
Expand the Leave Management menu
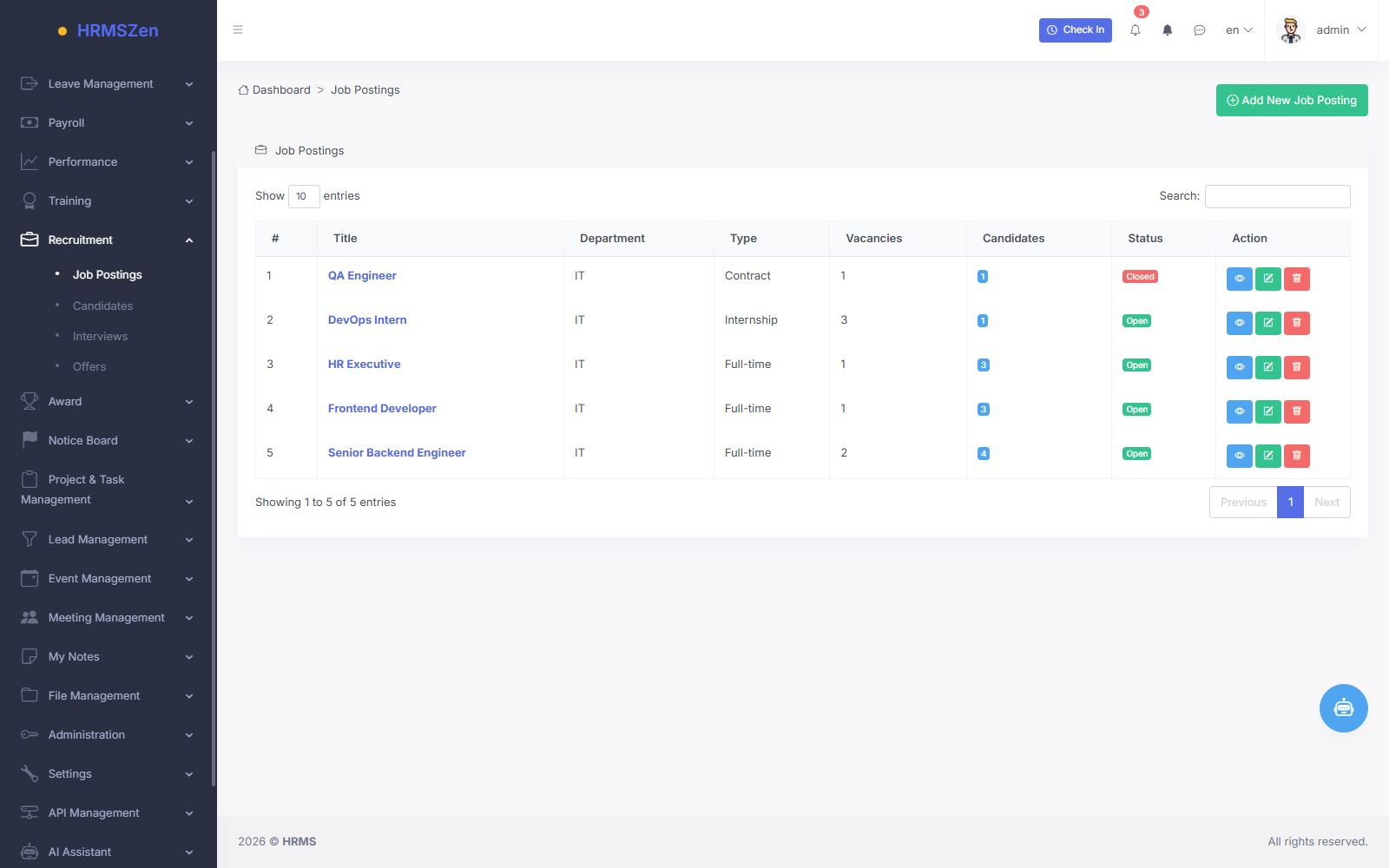tap(109, 84)
